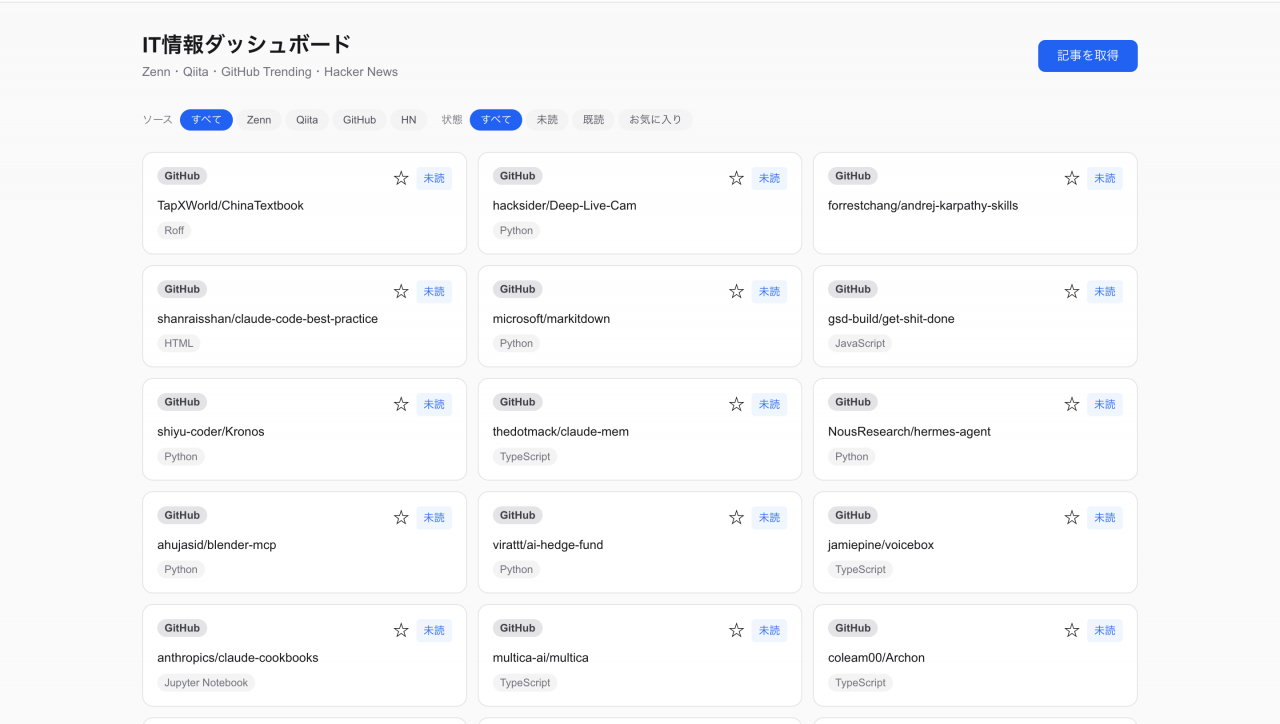Show only 既読 articles filter
This screenshot has height=724, width=1280.
coord(593,120)
